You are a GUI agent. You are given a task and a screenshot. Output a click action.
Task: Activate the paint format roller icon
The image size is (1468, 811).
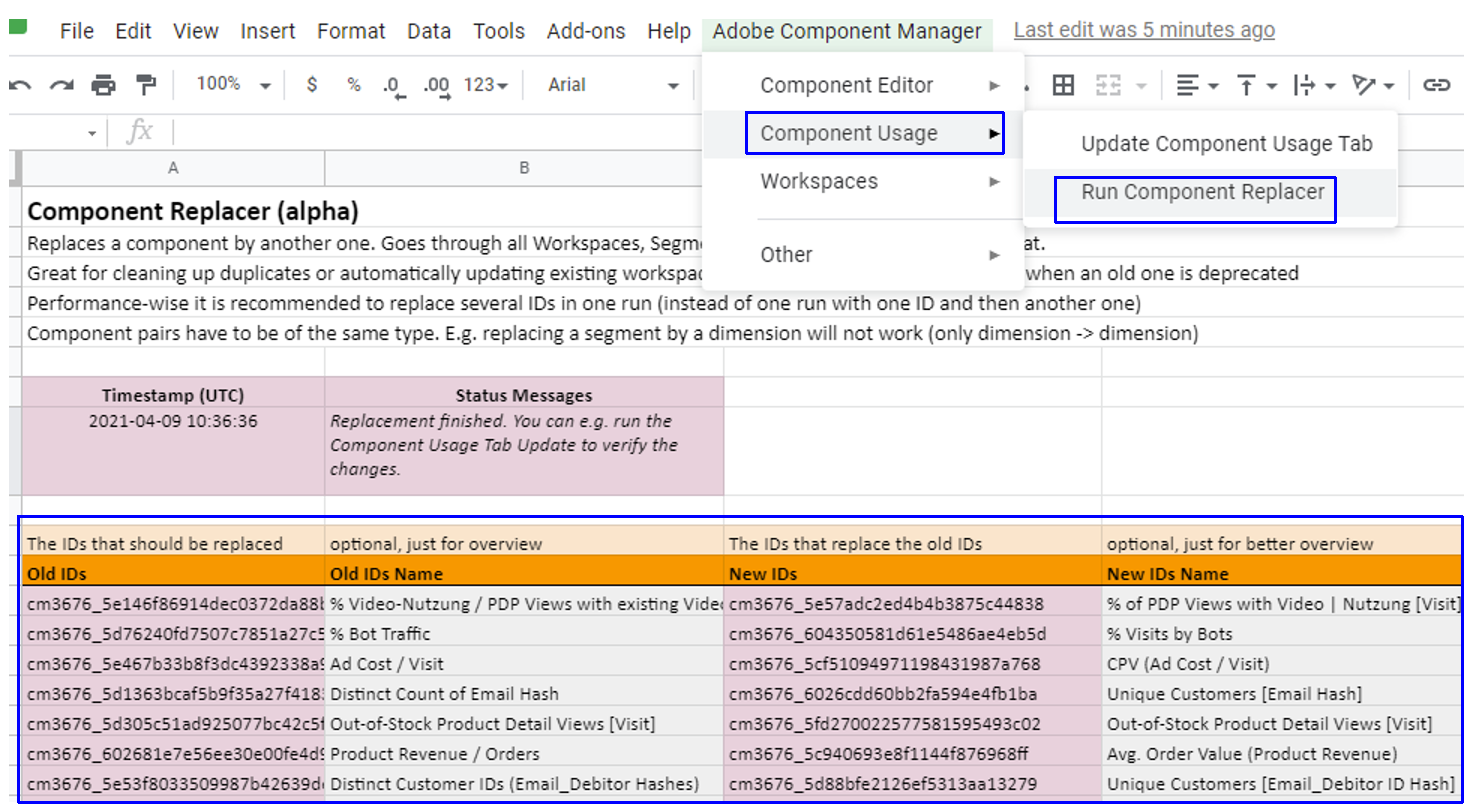click(x=146, y=86)
